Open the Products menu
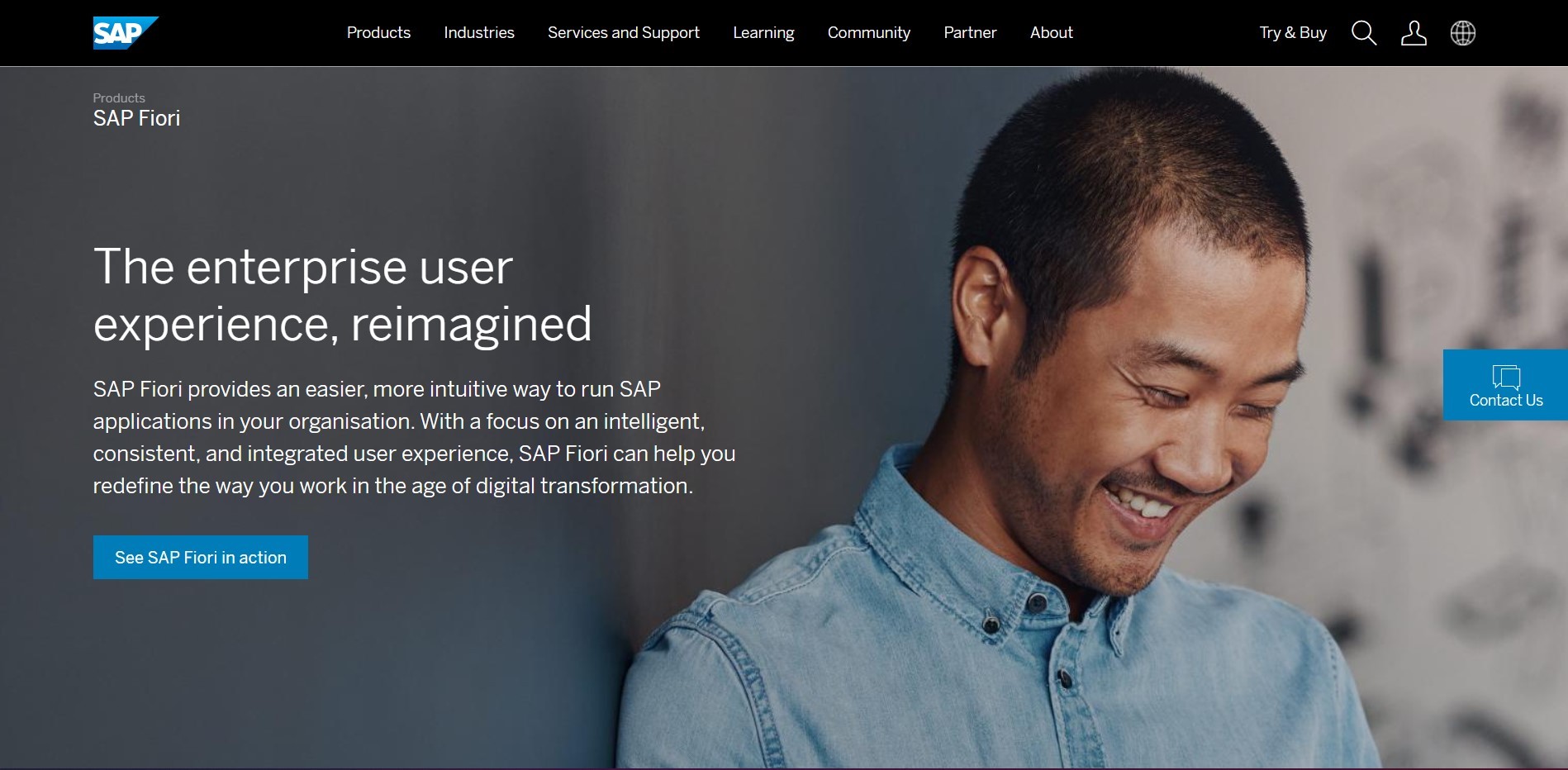 click(378, 33)
